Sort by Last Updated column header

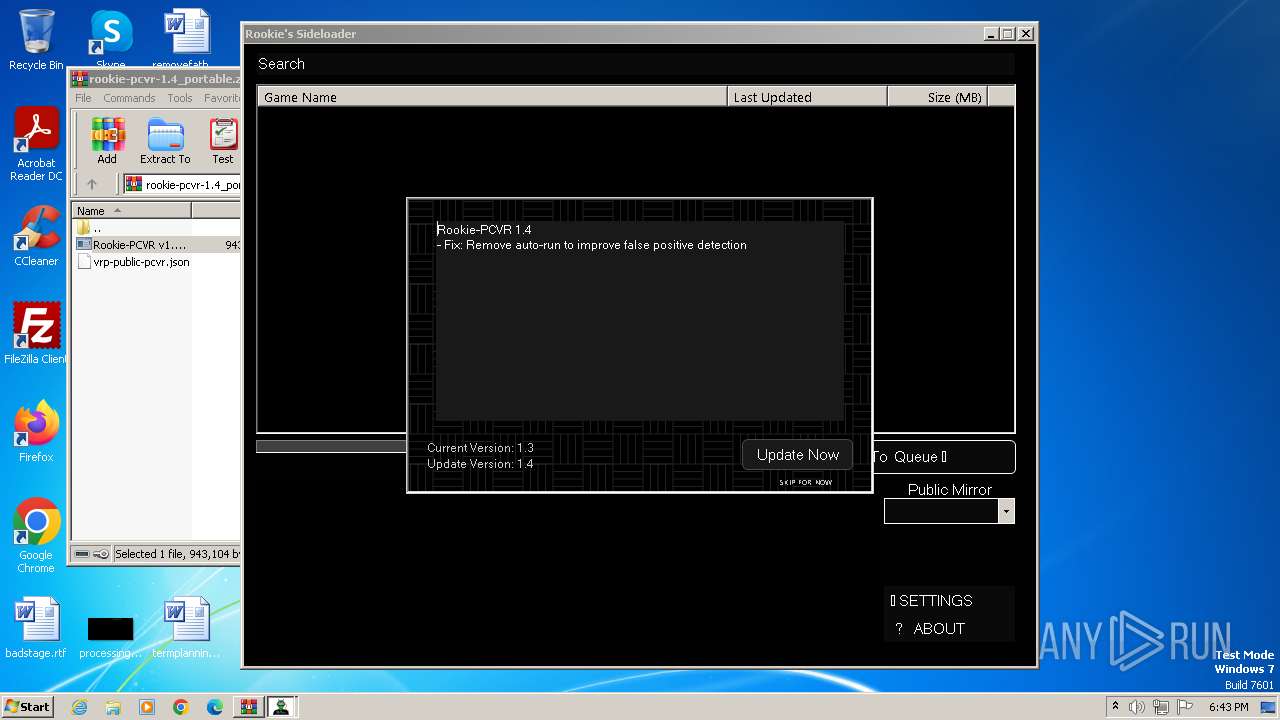click(807, 97)
